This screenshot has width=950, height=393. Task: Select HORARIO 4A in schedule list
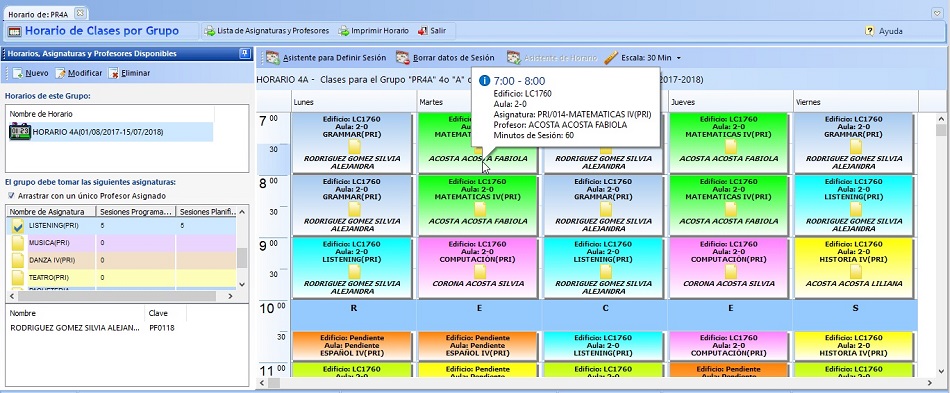point(110,132)
